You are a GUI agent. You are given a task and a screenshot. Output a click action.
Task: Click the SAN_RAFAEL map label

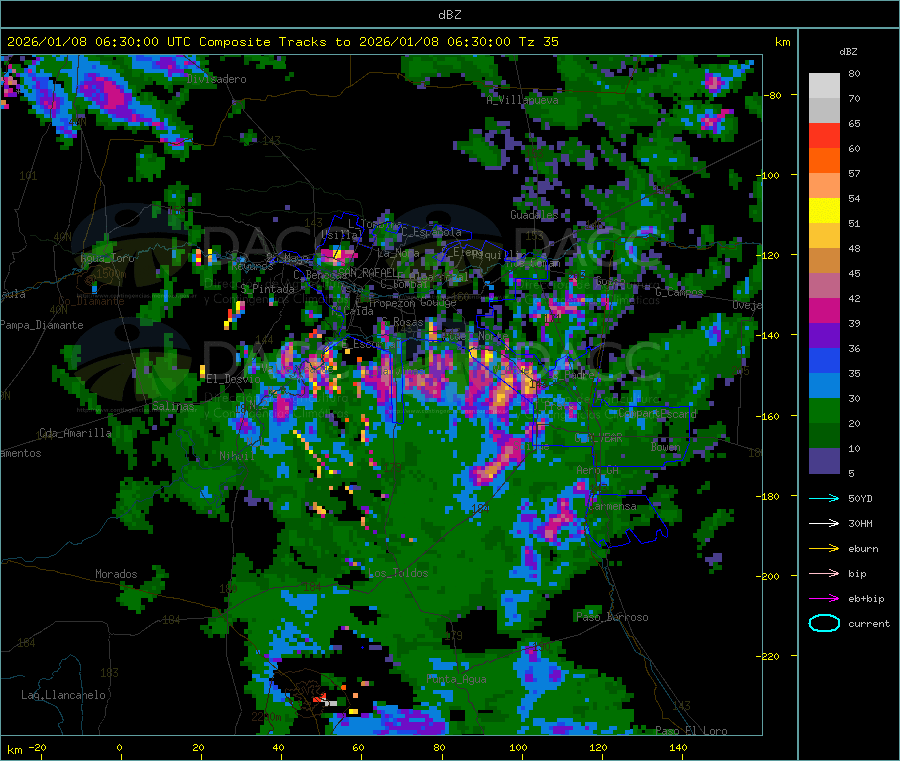[x=367, y=273]
